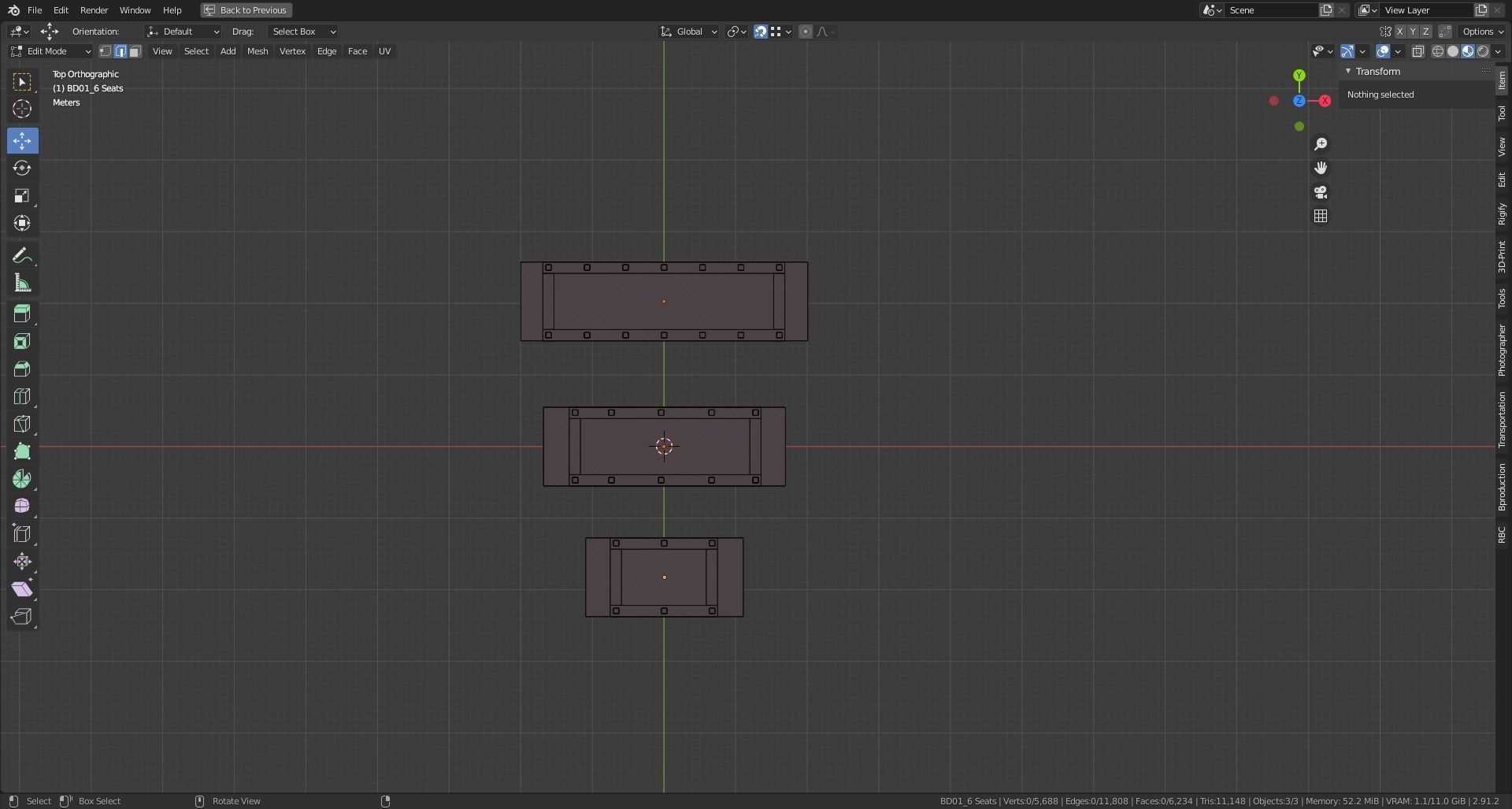Pick the Scale tool
The height and width of the screenshot is (809, 1512).
coord(22,196)
